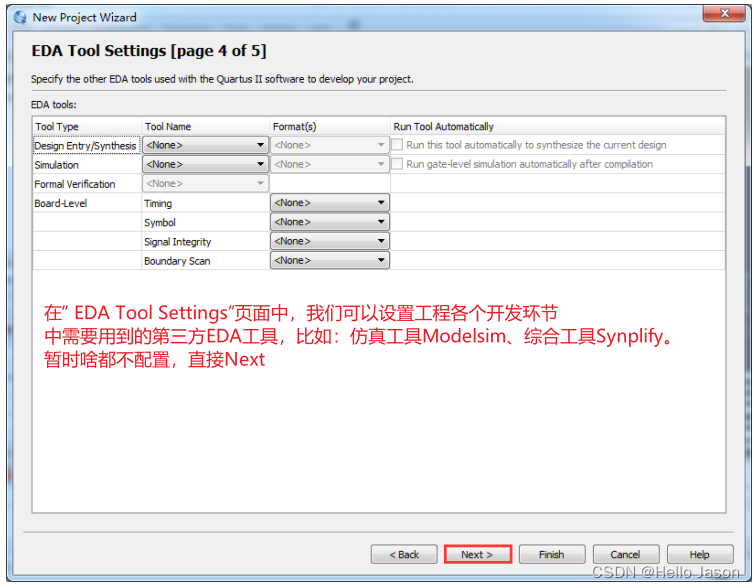Click the Cancel button
The height and width of the screenshot is (588, 754).
click(x=626, y=554)
